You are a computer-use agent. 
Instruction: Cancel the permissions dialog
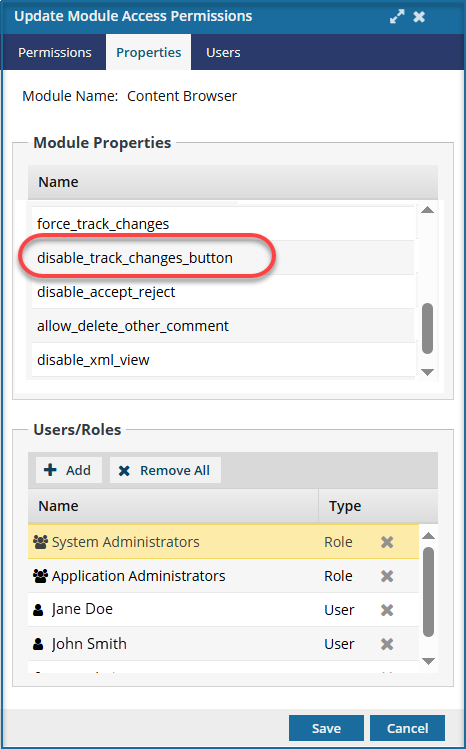407,728
